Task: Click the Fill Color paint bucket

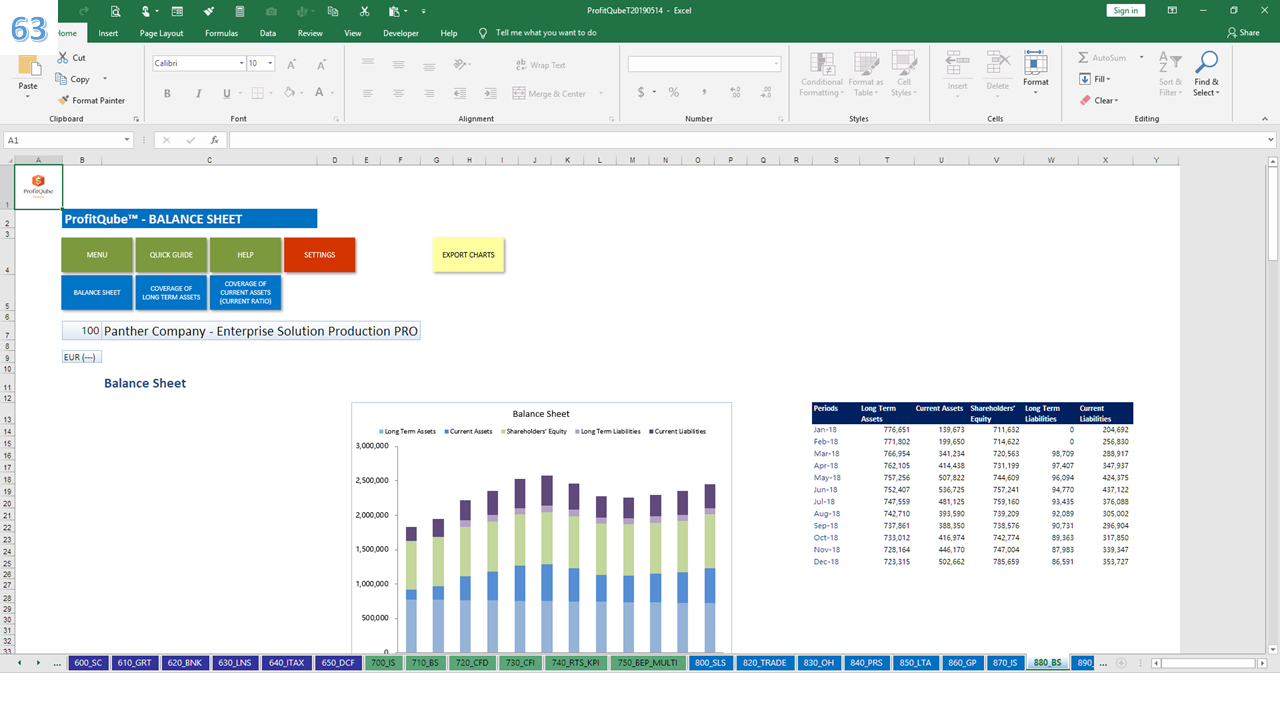Action: [x=289, y=93]
